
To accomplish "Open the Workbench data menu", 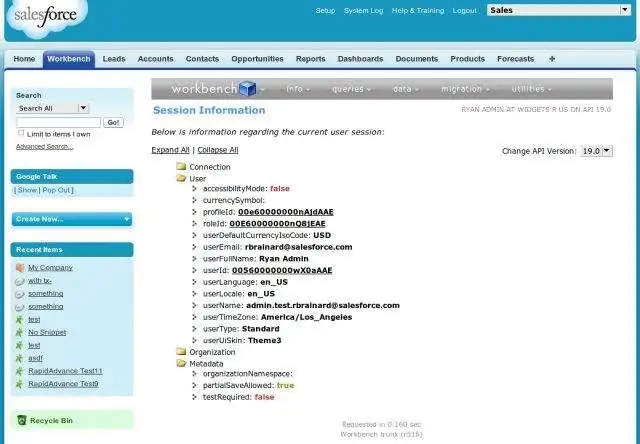I will [405, 89].
